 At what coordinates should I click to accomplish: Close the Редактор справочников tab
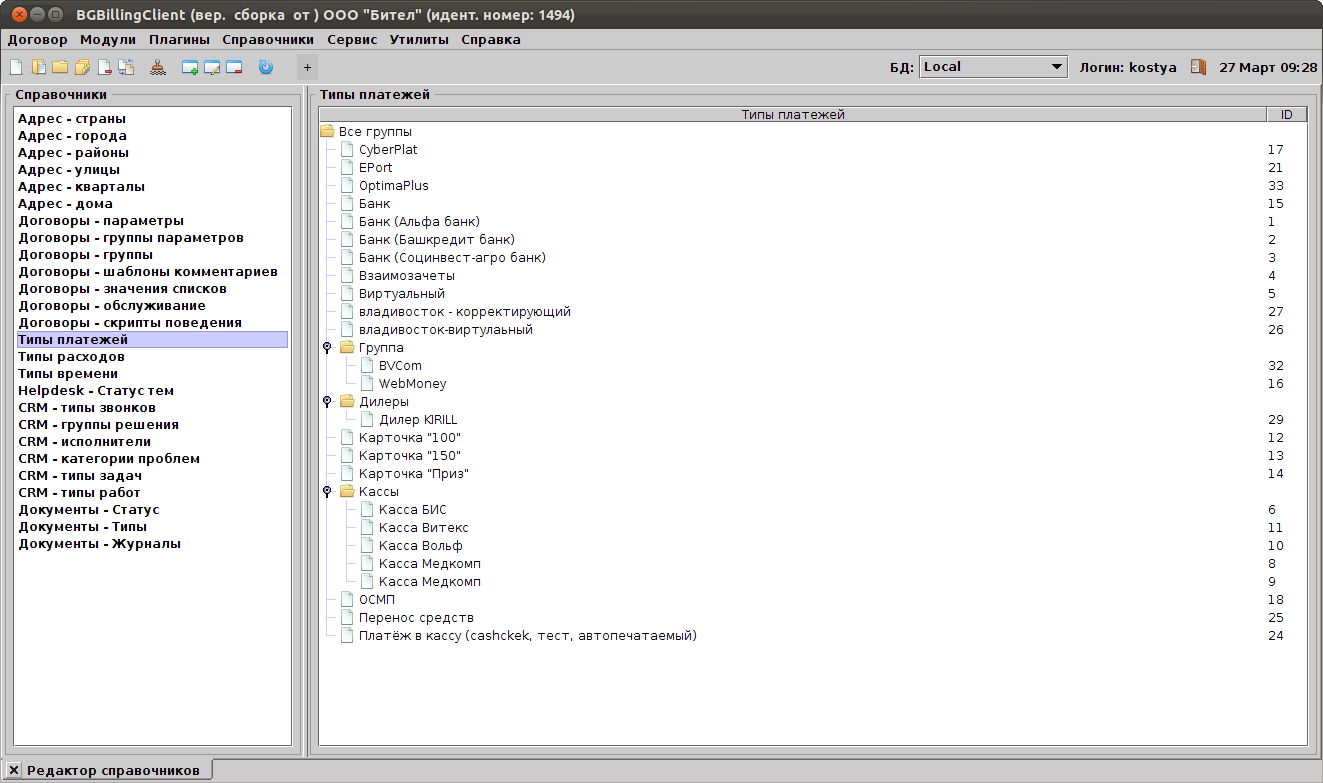[x=14, y=770]
